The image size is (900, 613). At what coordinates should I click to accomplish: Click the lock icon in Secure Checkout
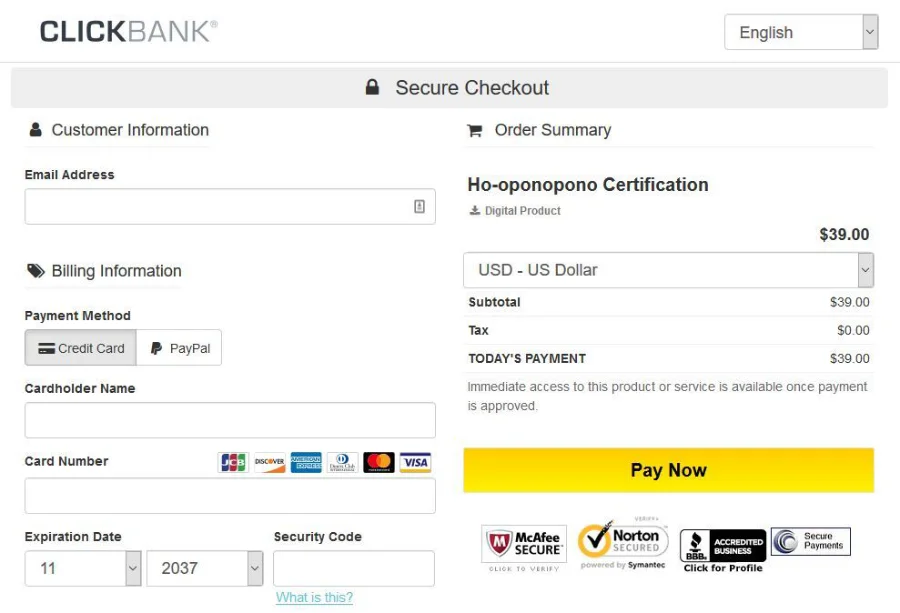tap(372, 87)
